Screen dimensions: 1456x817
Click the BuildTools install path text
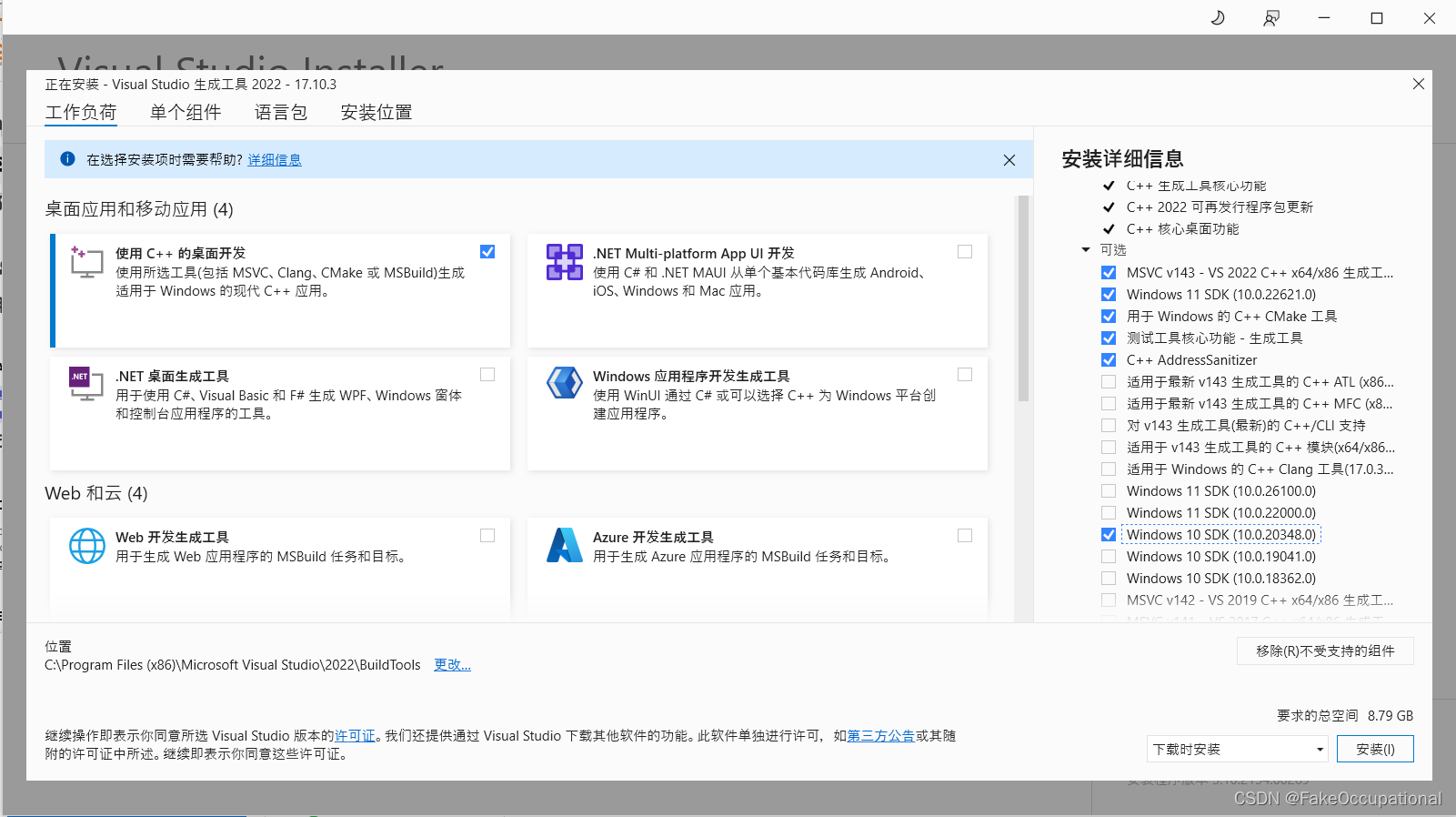(233, 665)
